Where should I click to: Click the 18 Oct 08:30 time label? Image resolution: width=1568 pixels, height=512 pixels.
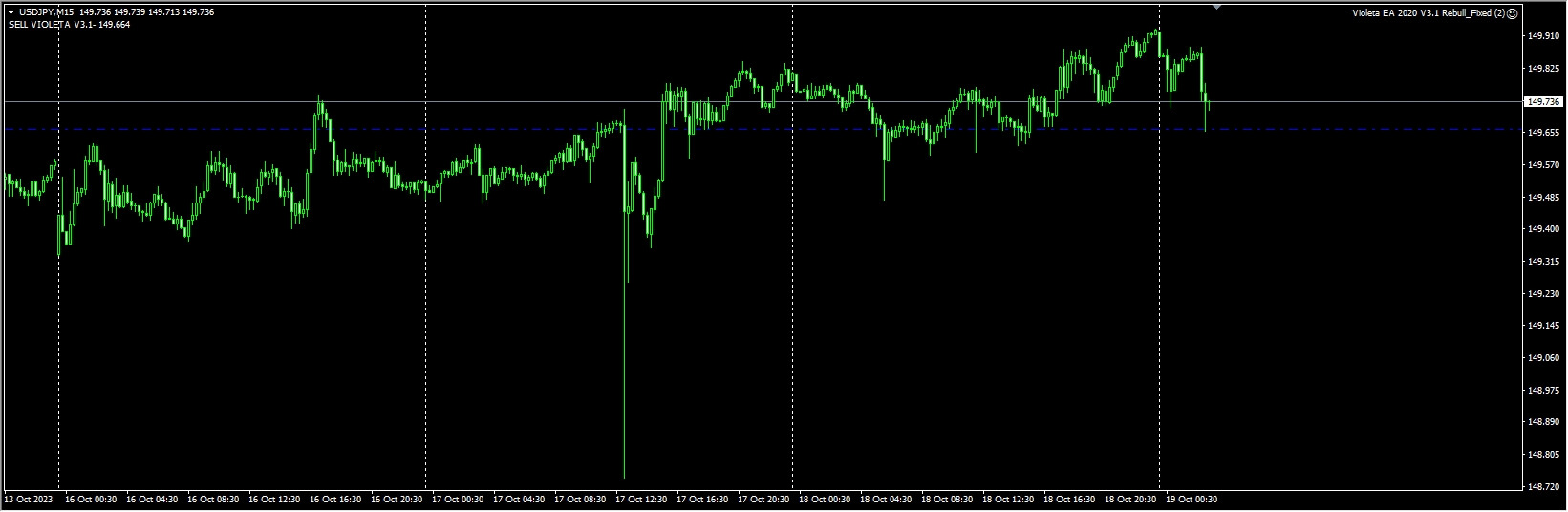pos(948,500)
